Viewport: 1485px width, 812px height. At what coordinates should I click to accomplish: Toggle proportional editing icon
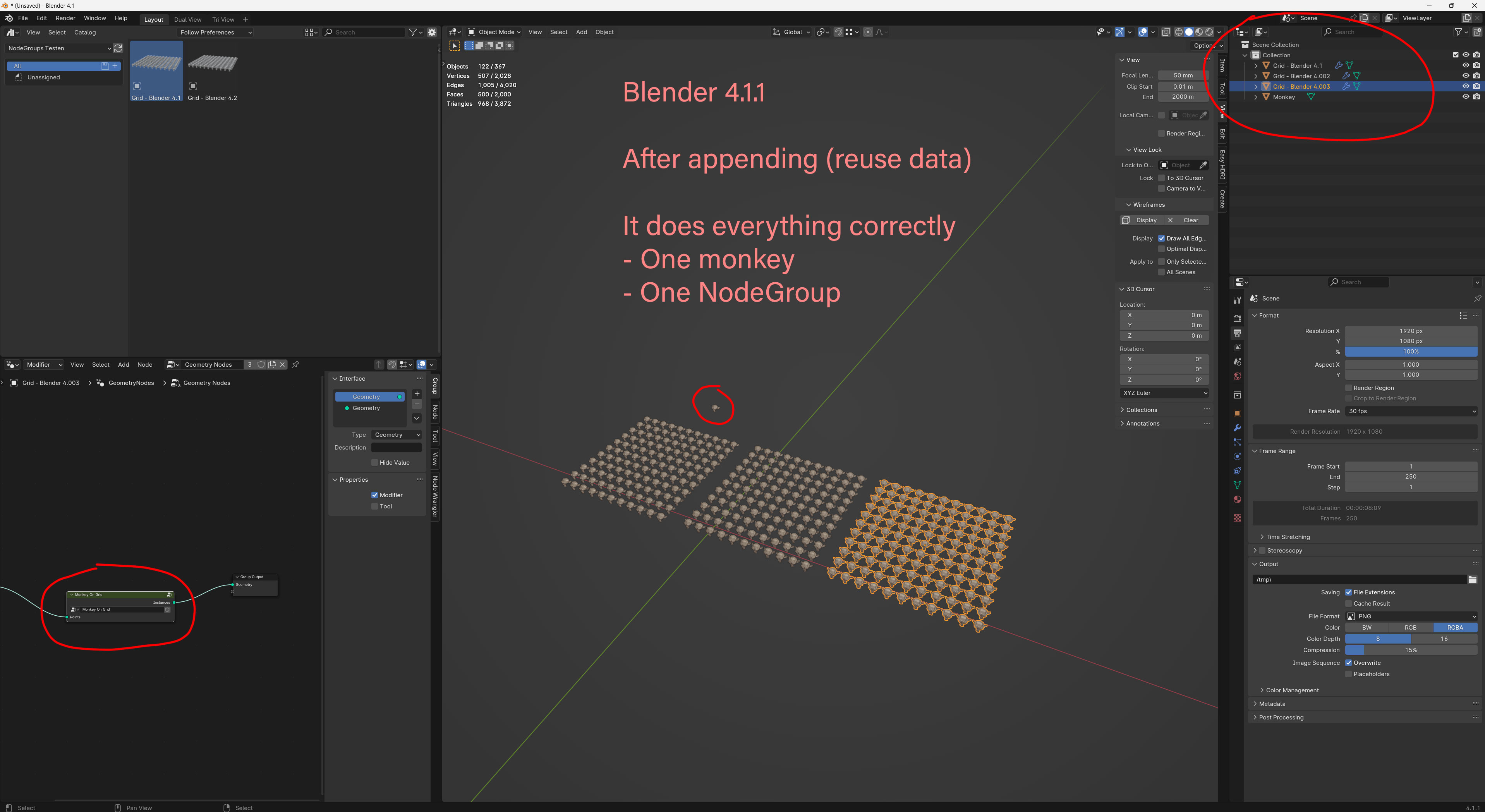868,32
